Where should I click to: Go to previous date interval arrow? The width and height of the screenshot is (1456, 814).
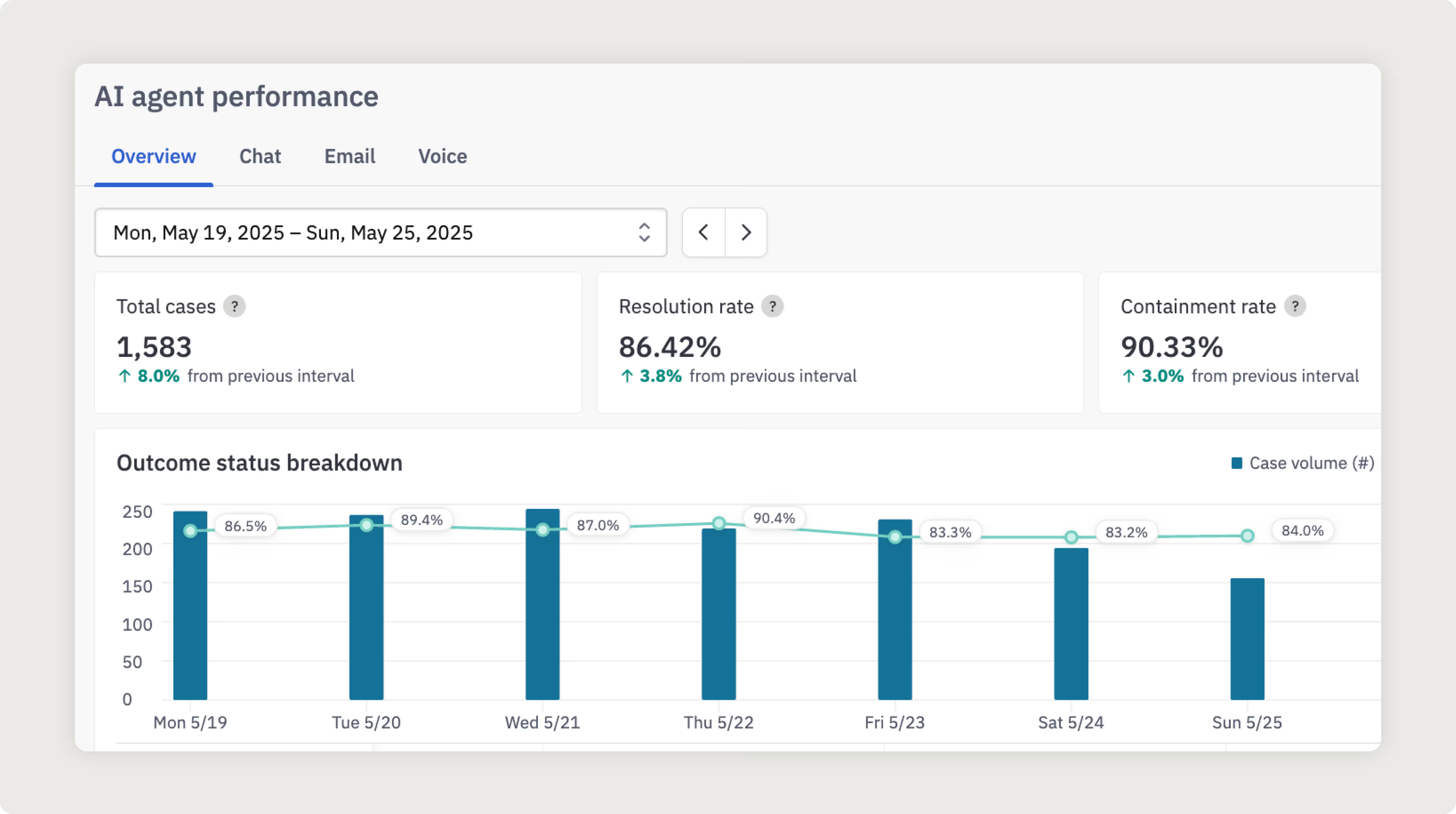(x=704, y=232)
